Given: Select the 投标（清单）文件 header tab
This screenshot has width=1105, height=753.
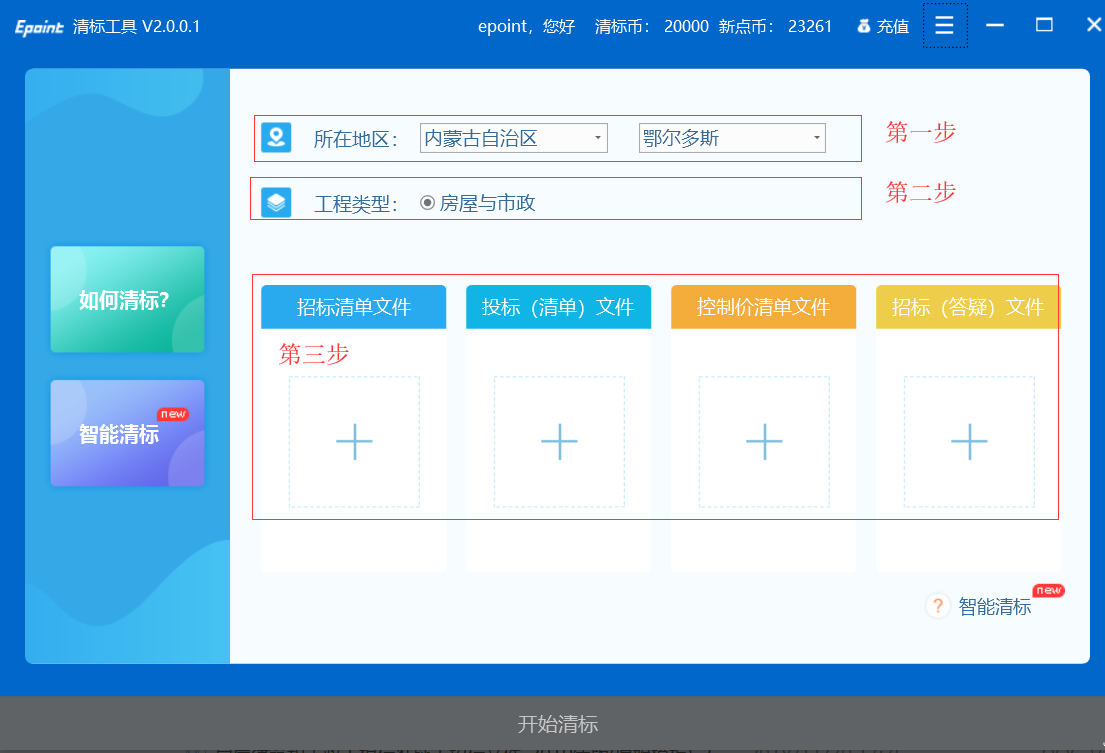Looking at the screenshot, I should coord(559,307).
